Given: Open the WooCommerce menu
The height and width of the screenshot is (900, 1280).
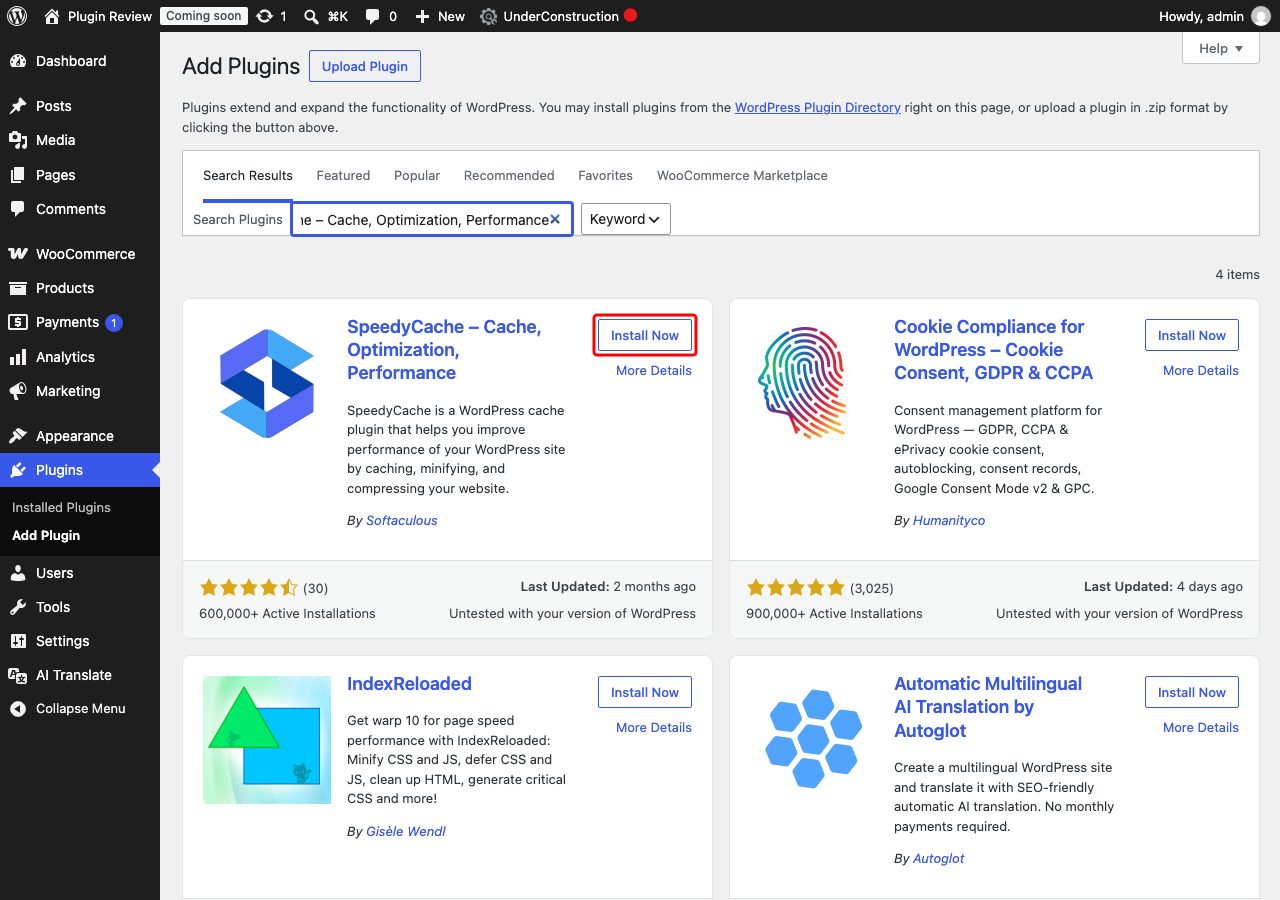Looking at the screenshot, I should [x=80, y=254].
